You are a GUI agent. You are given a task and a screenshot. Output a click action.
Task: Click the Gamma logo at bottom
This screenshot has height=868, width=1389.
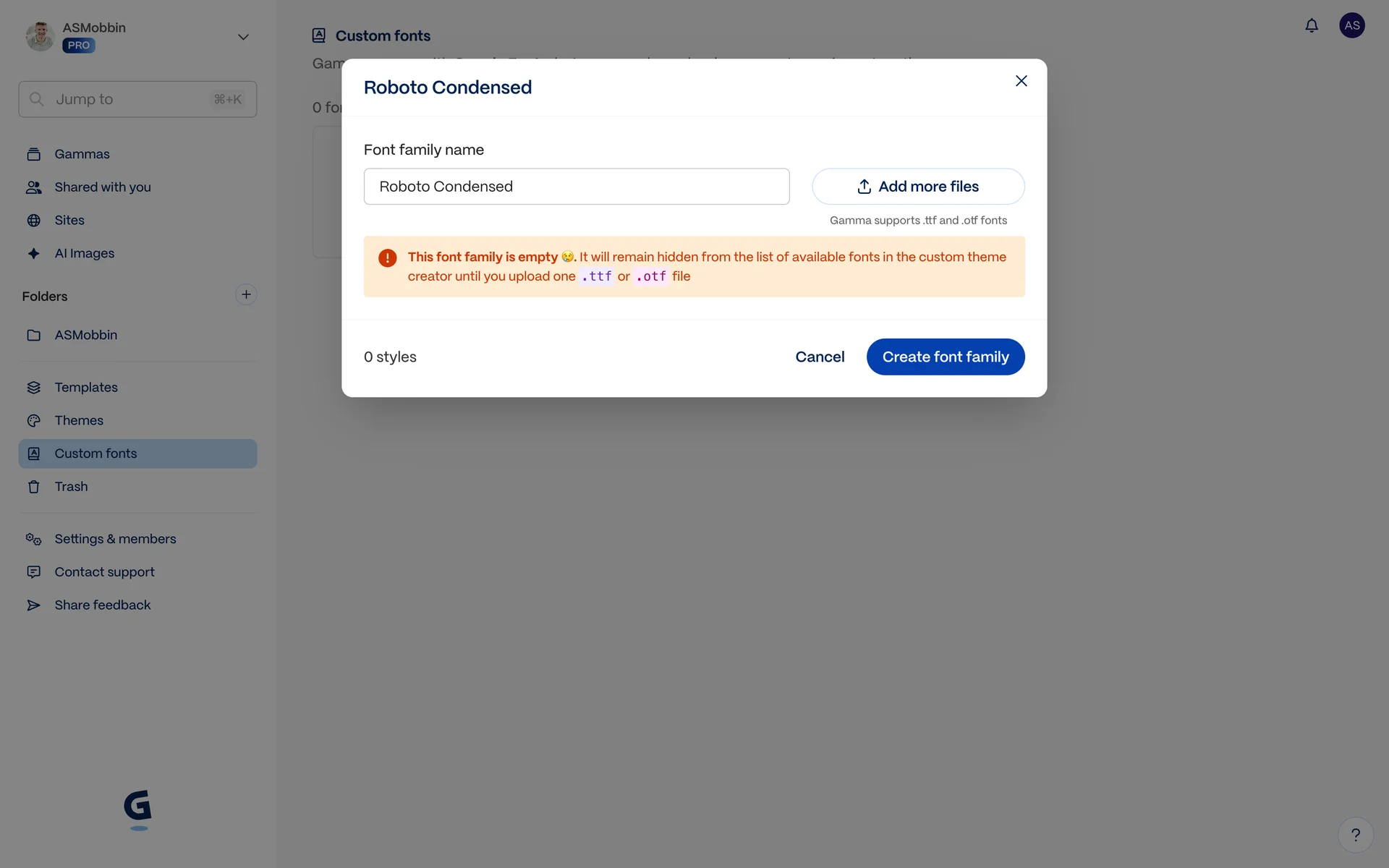tap(137, 809)
